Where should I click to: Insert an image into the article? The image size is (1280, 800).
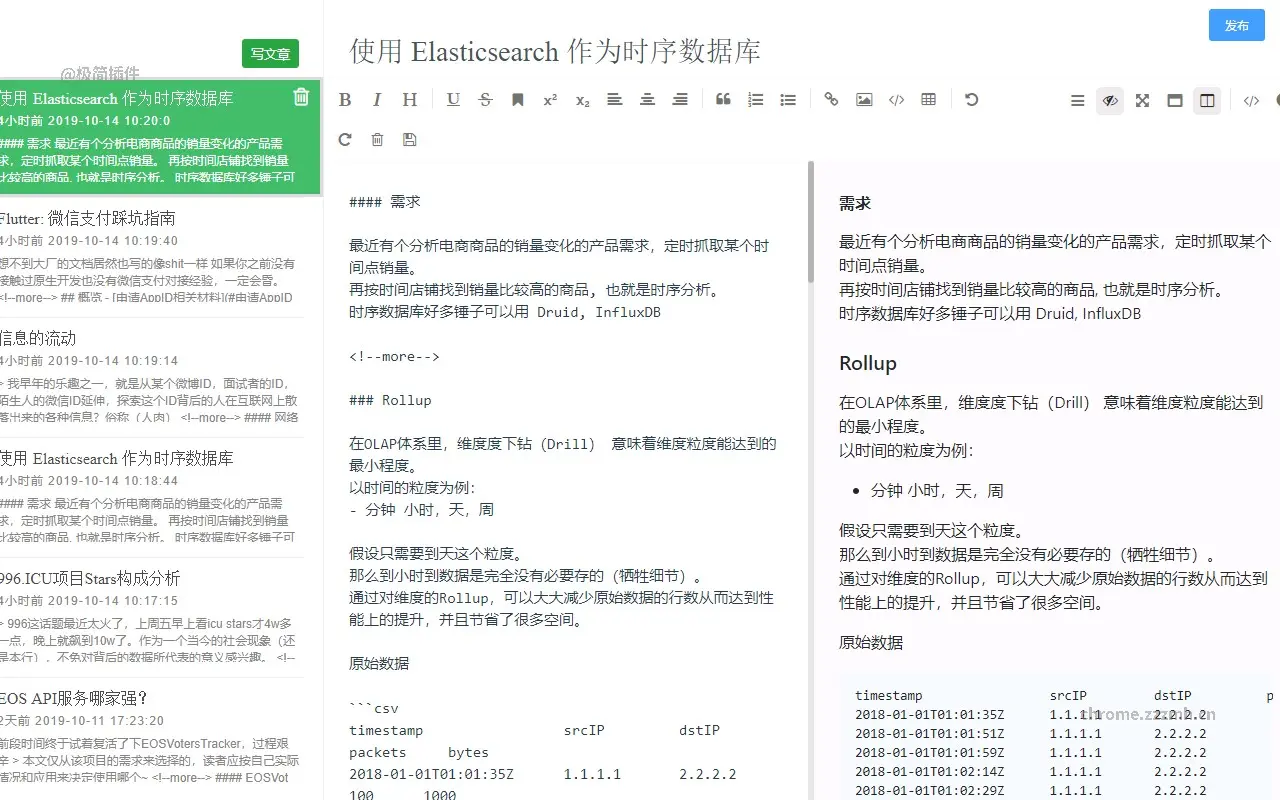click(863, 99)
